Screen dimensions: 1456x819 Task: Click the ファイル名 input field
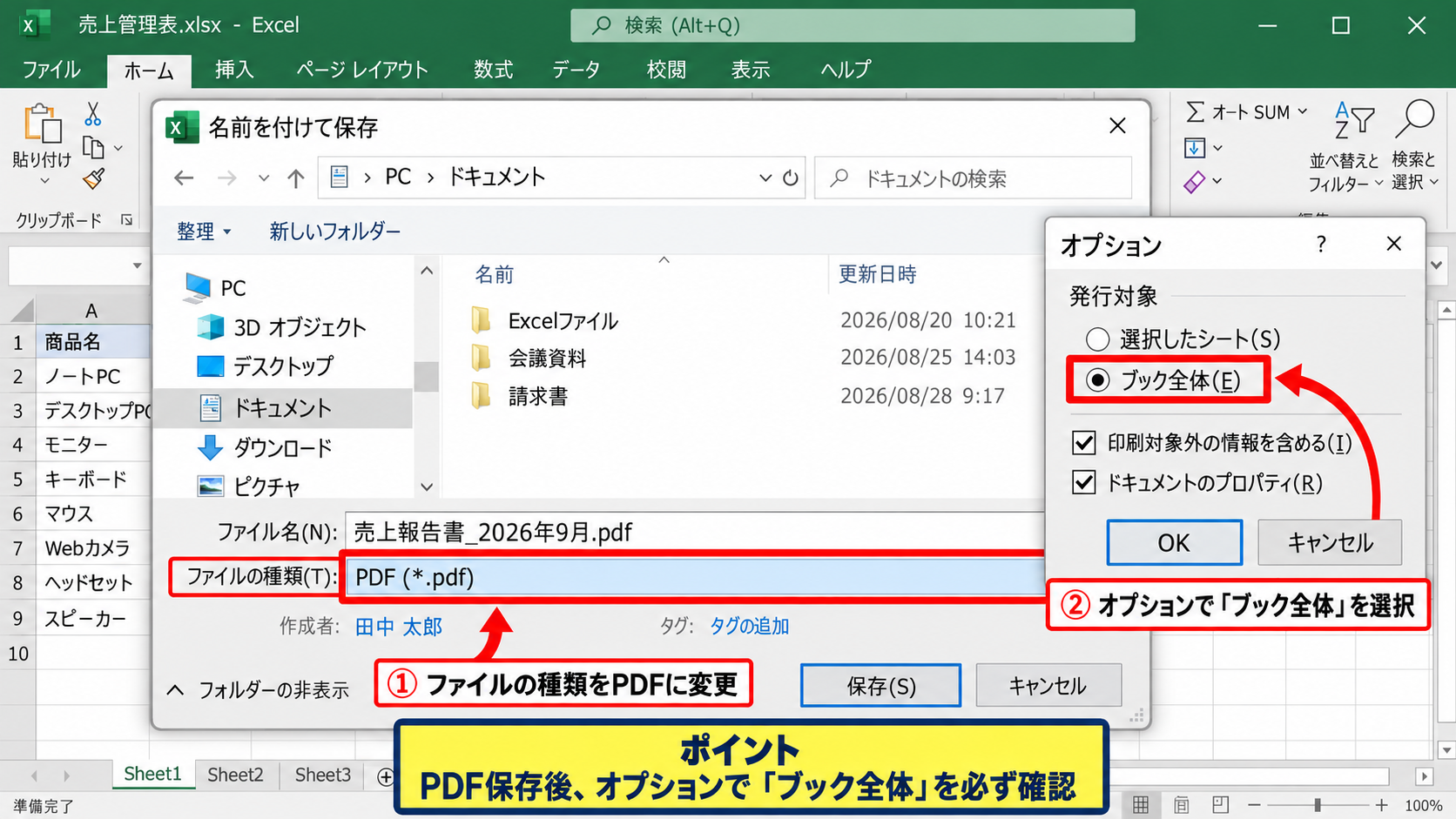(694, 532)
